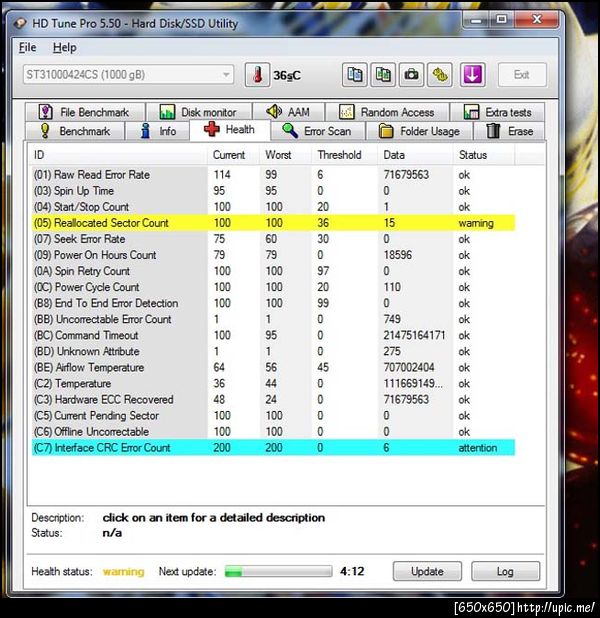This screenshot has height=618, width=600.
Task: Click the Log button
Action: point(505,571)
